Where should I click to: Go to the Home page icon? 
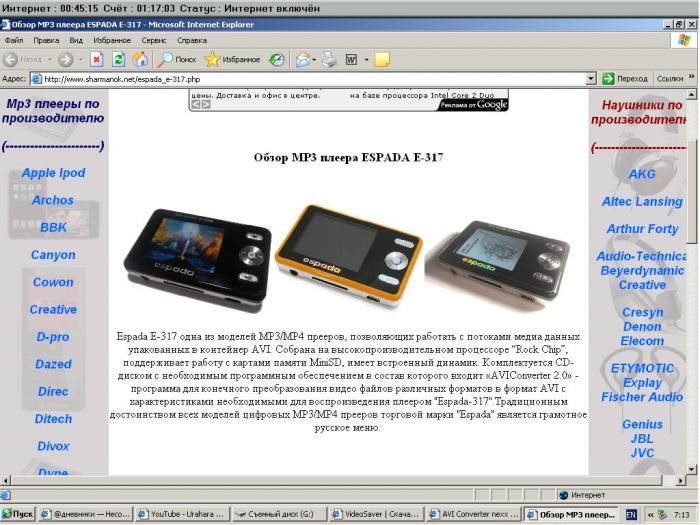140,59
